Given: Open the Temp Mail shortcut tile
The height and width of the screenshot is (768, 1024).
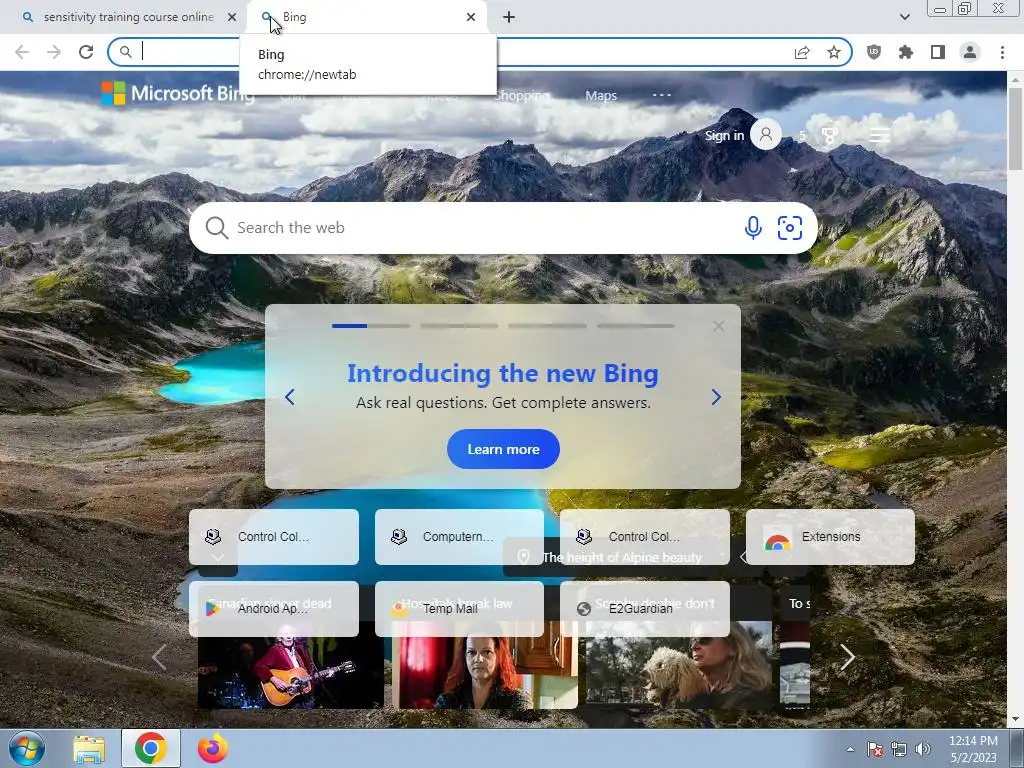Looking at the screenshot, I should pos(459,609).
